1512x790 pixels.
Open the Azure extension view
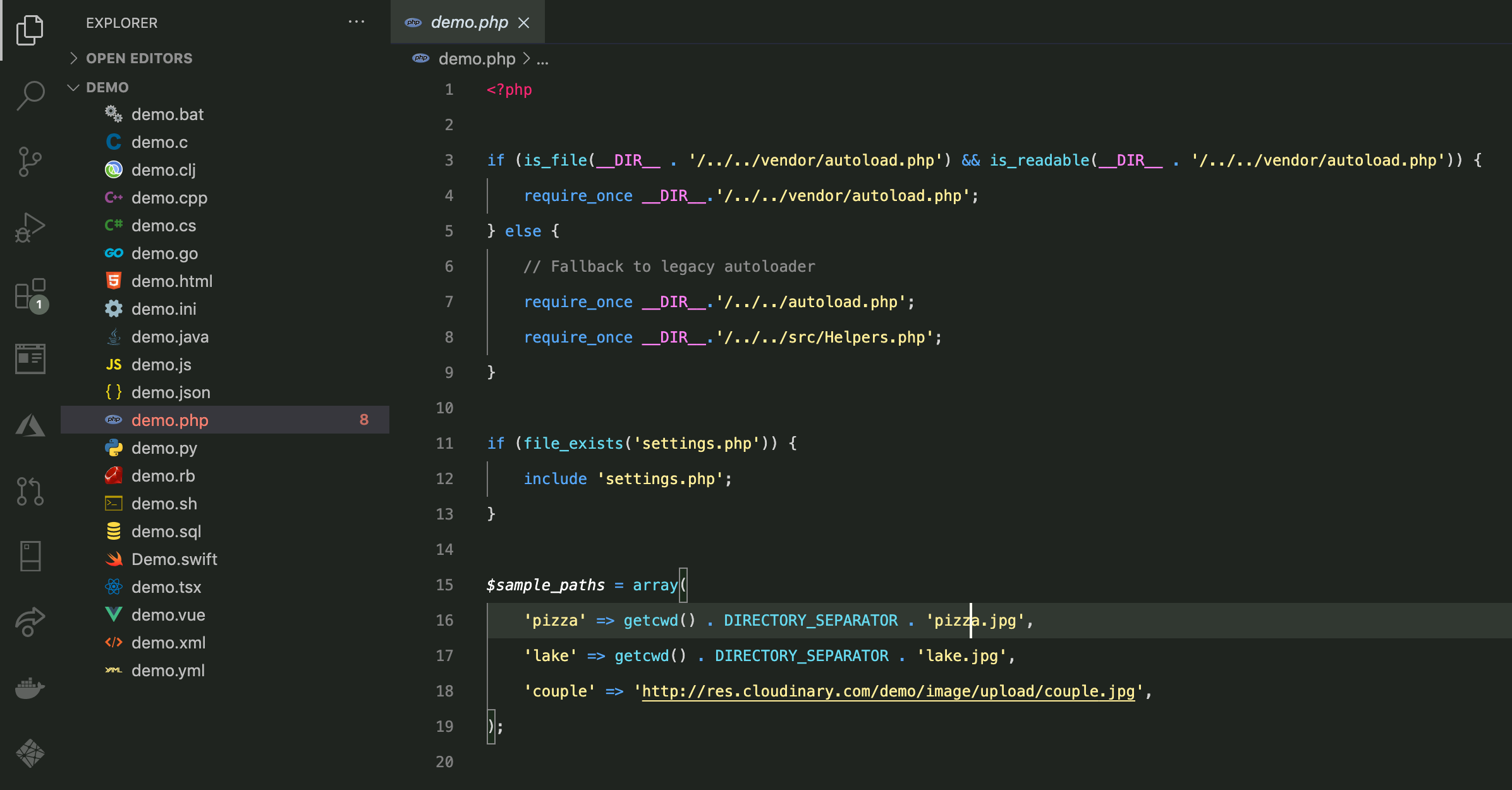tap(30, 425)
